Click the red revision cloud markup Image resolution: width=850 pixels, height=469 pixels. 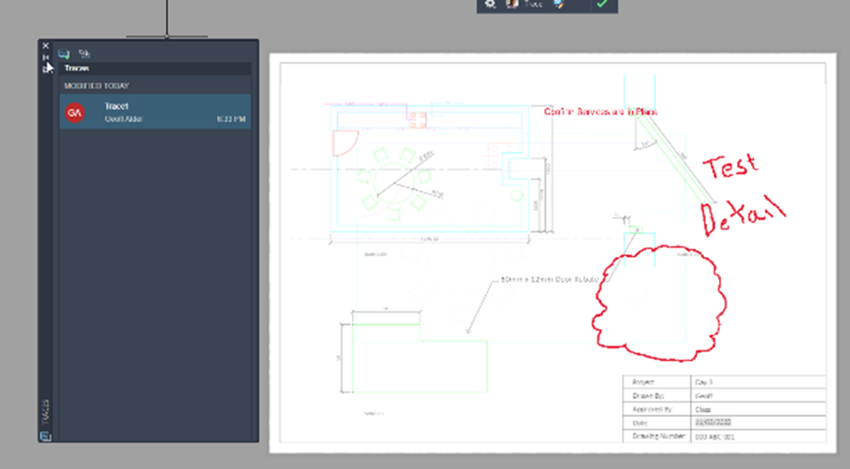point(659,303)
